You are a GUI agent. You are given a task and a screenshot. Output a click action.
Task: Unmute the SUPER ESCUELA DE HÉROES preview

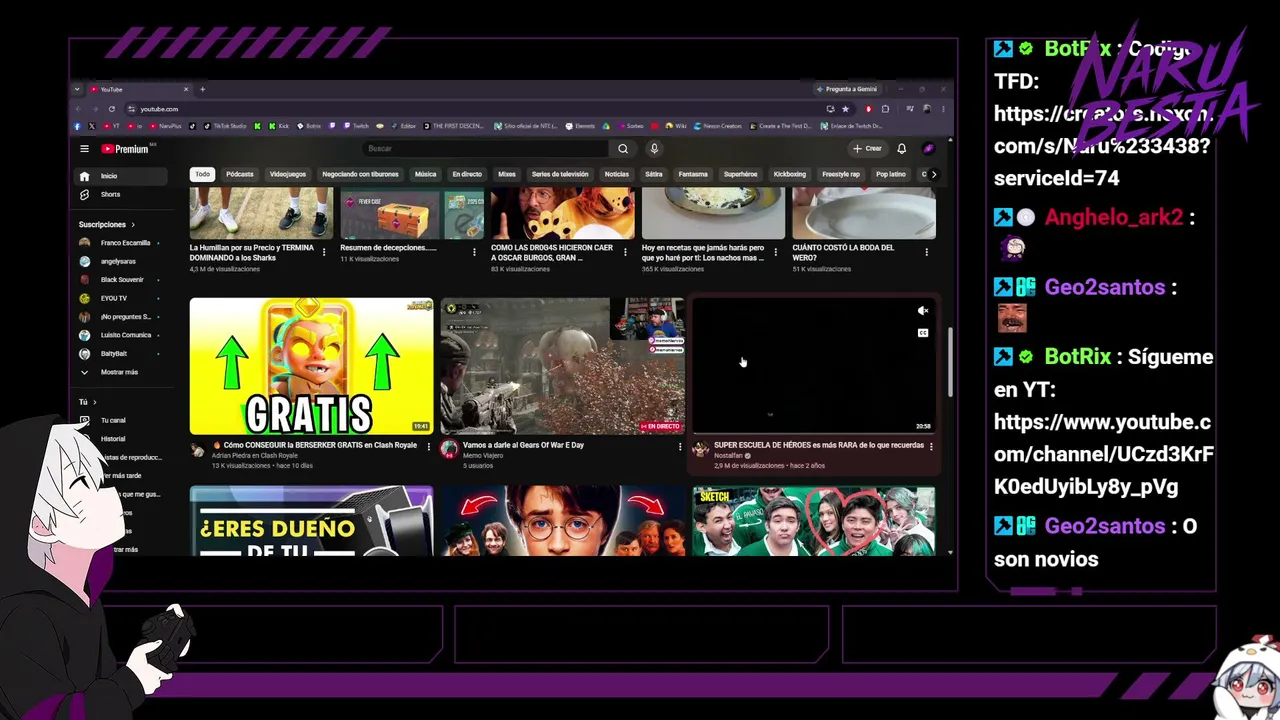point(923,311)
